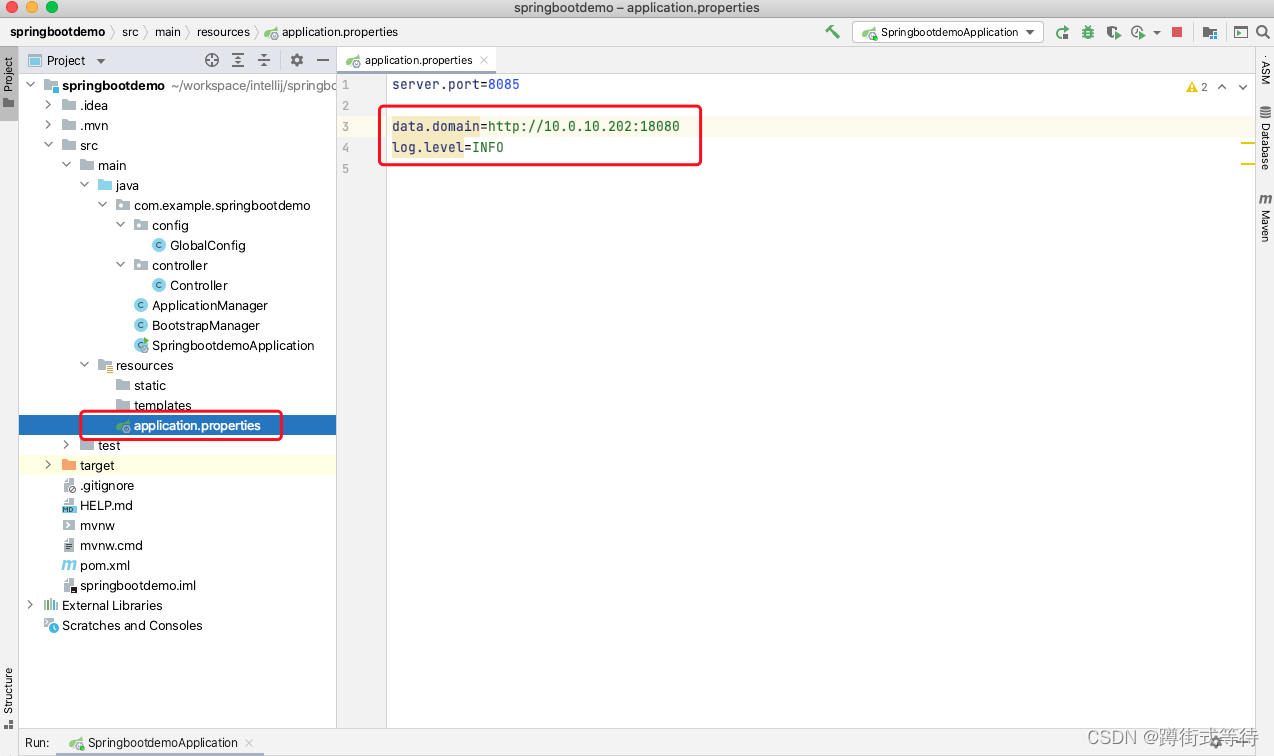Click the Build project hammer icon

832,32
